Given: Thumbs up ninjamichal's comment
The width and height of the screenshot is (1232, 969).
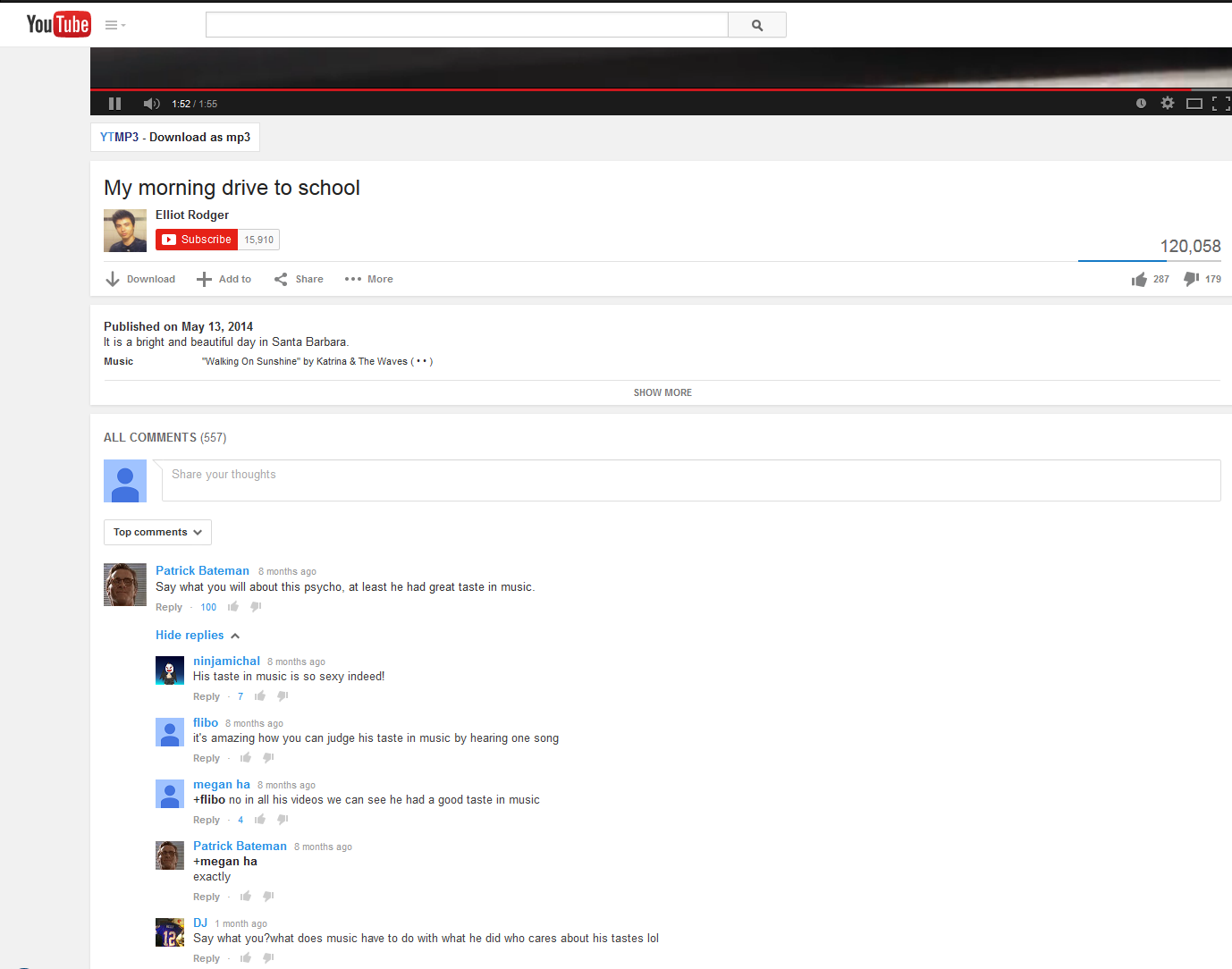Looking at the screenshot, I should [260, 696].
